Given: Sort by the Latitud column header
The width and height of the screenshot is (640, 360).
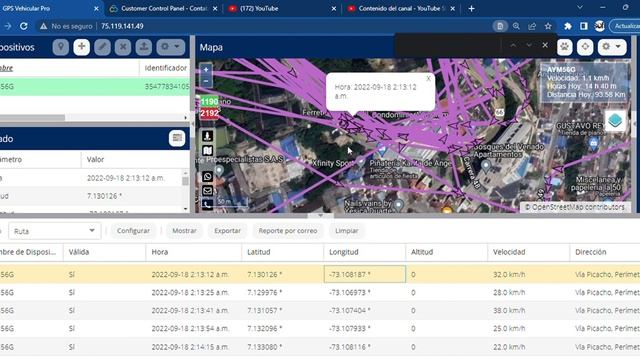Looking at the screenshot, I should [282, 252].
